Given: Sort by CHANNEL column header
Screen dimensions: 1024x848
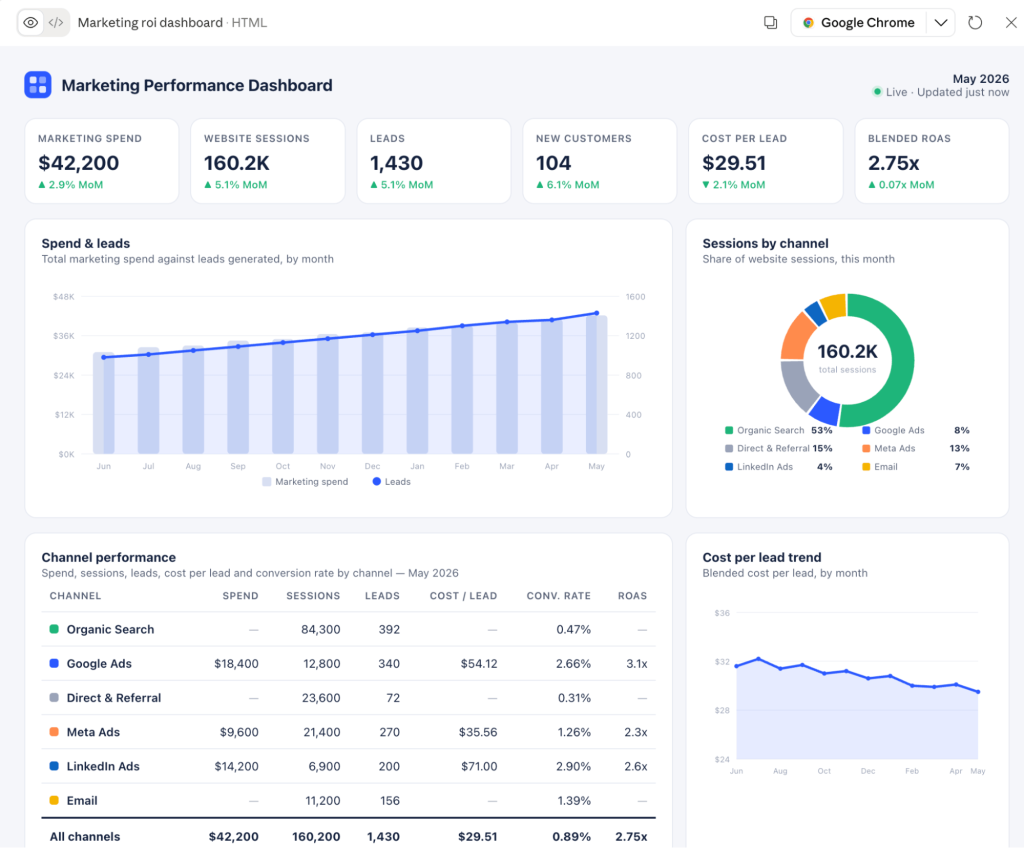Looking at the screenshot, I should [x=75, y=596].
